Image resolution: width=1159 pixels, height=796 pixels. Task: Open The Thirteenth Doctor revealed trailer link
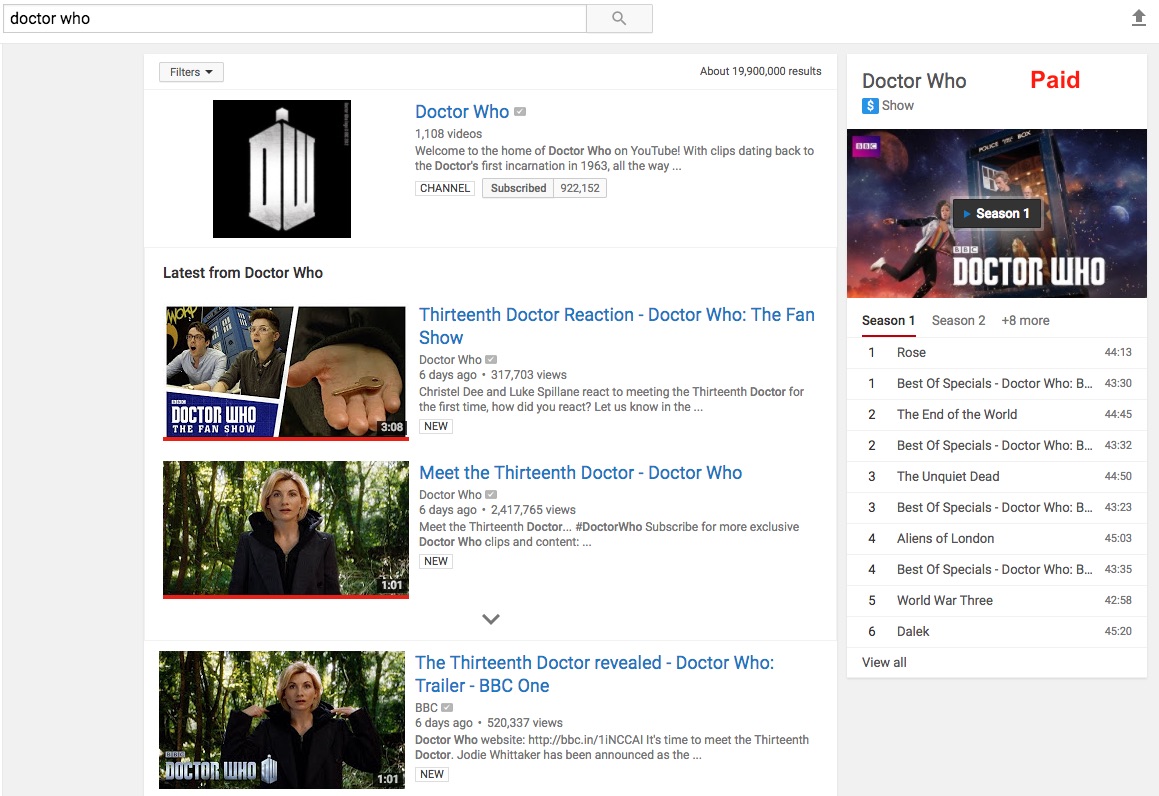point(594,674)
